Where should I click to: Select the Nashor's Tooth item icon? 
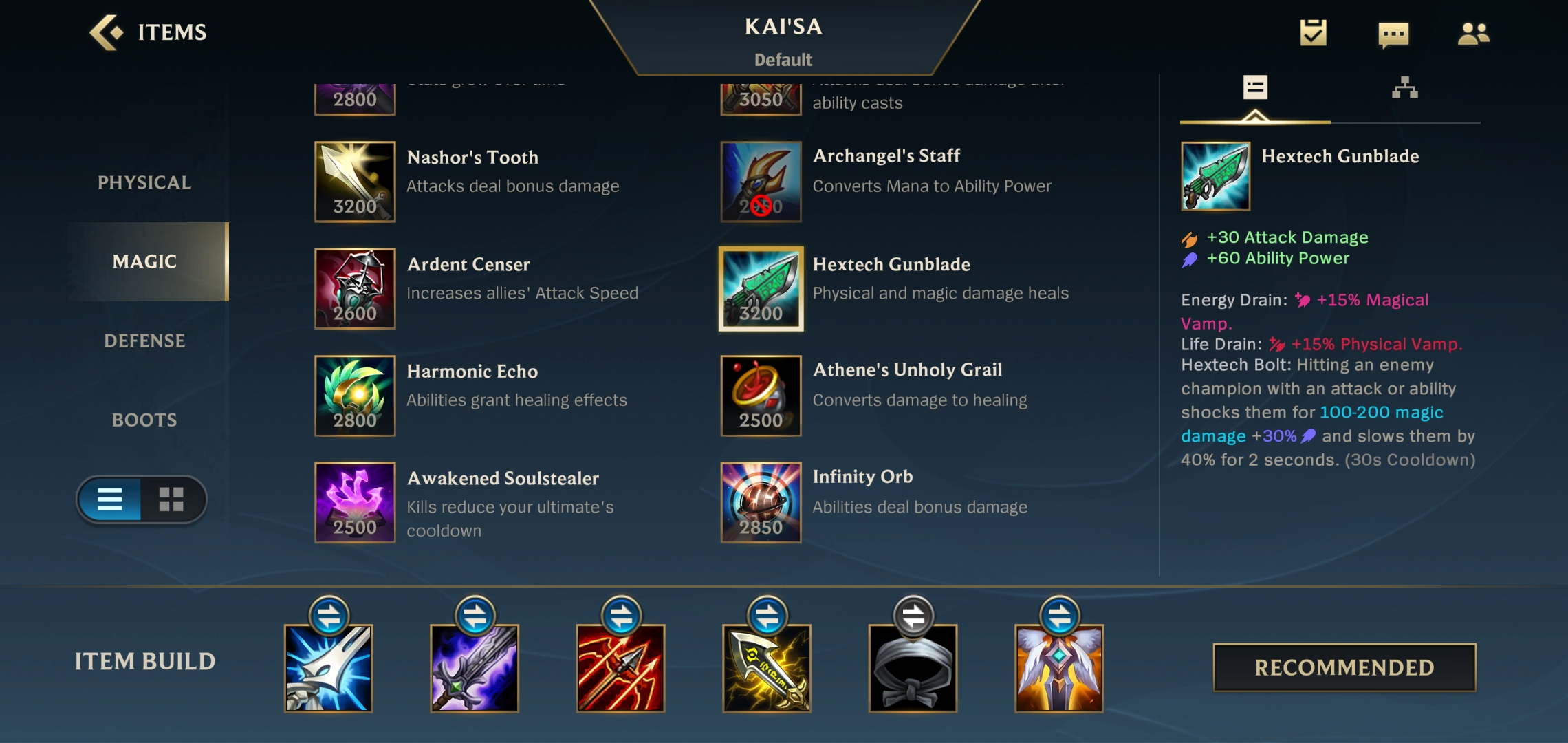[x=355, y=182]
